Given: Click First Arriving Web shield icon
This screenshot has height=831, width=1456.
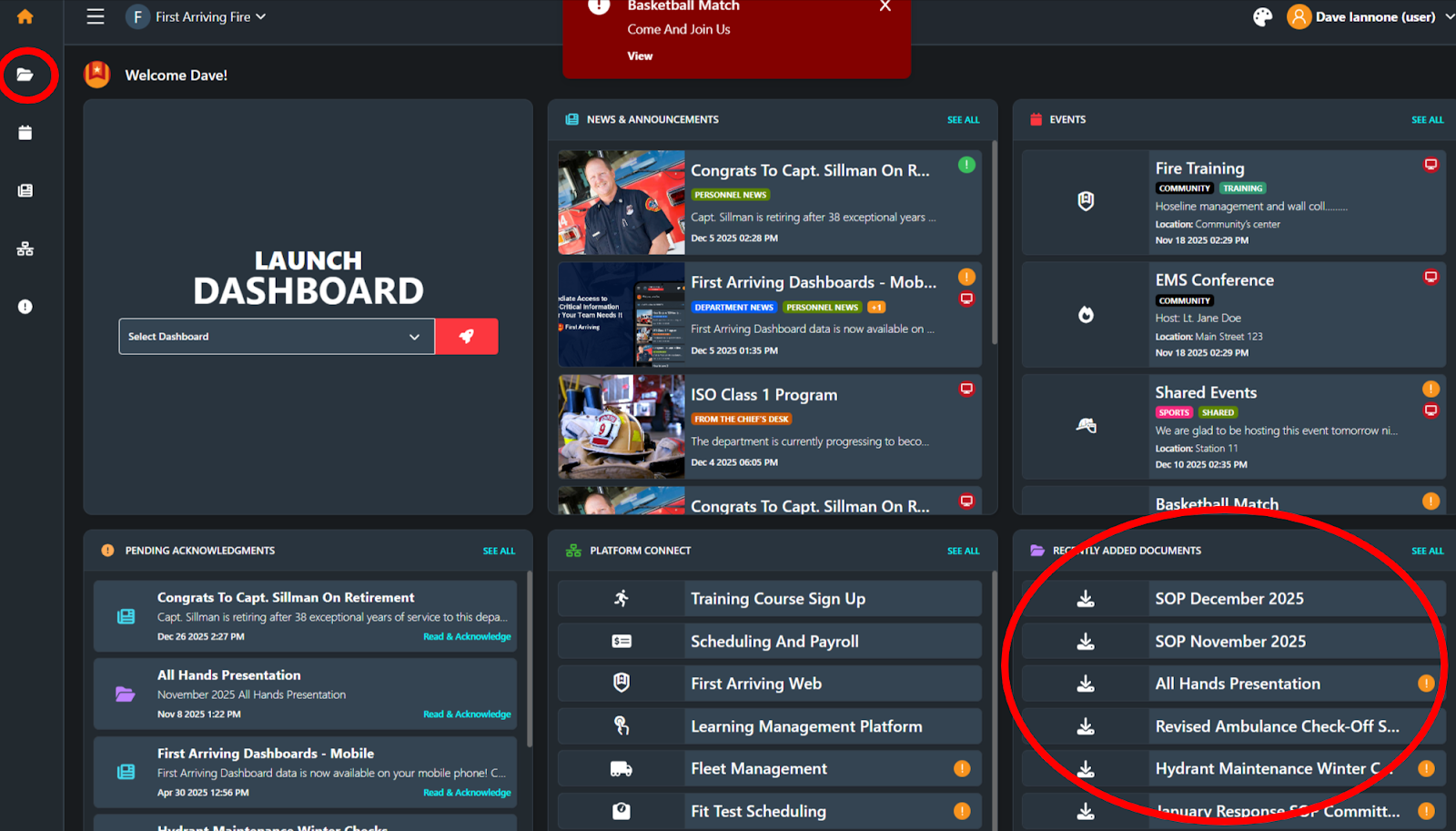Looking at the screenshot, I should pos(622,683).
